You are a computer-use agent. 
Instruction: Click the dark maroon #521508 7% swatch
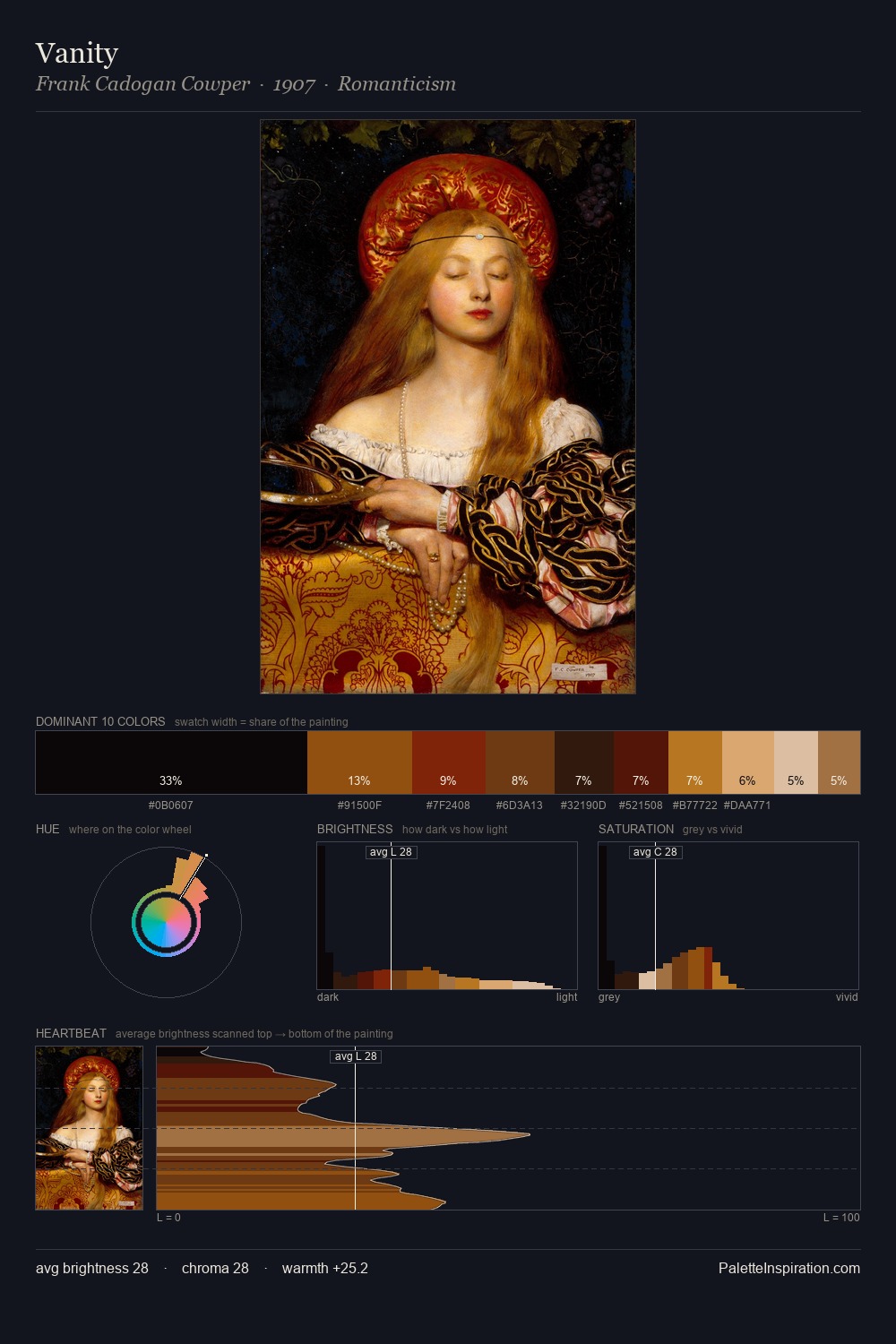641,762
